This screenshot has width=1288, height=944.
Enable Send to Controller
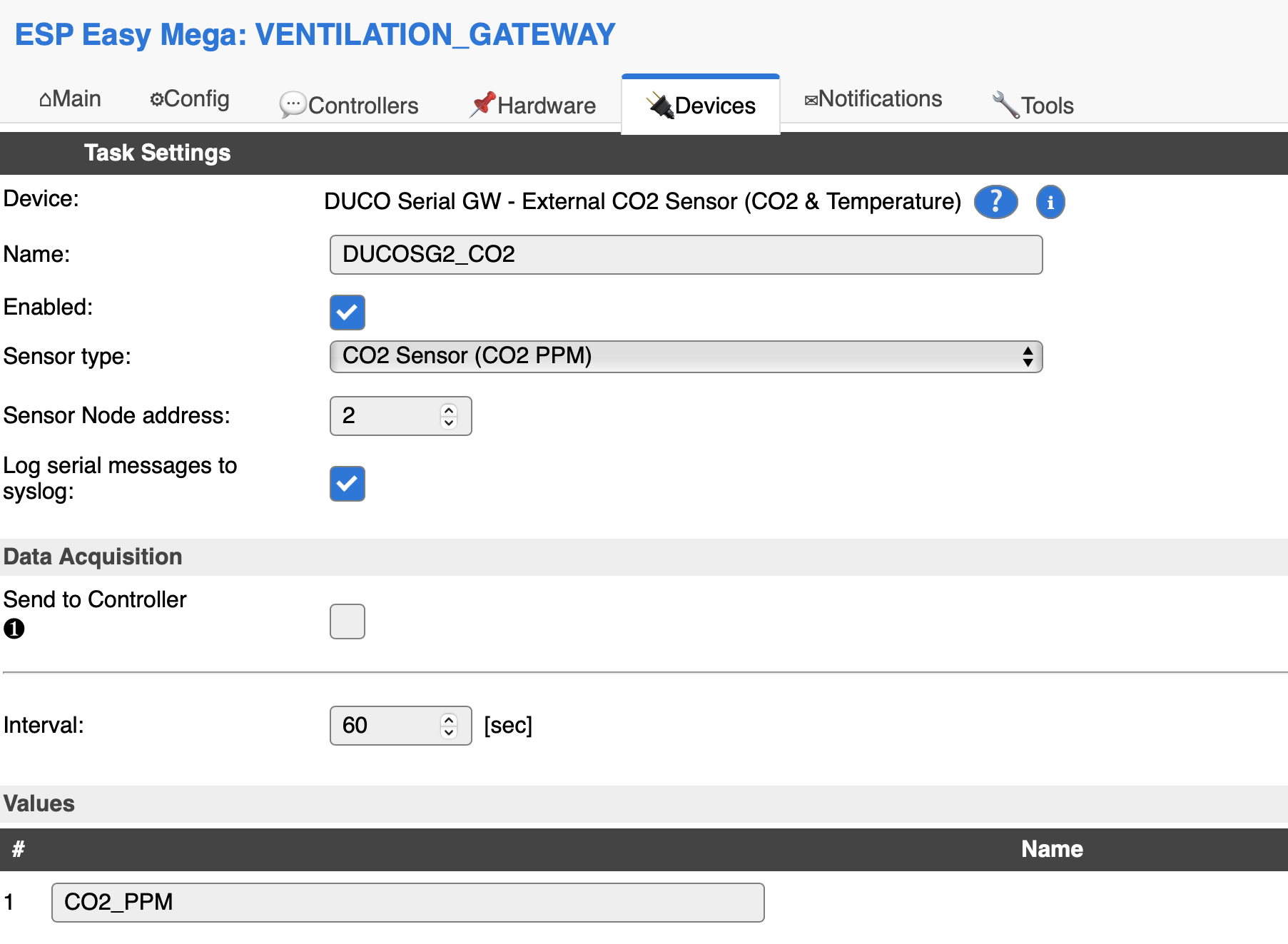coord(347,621)
